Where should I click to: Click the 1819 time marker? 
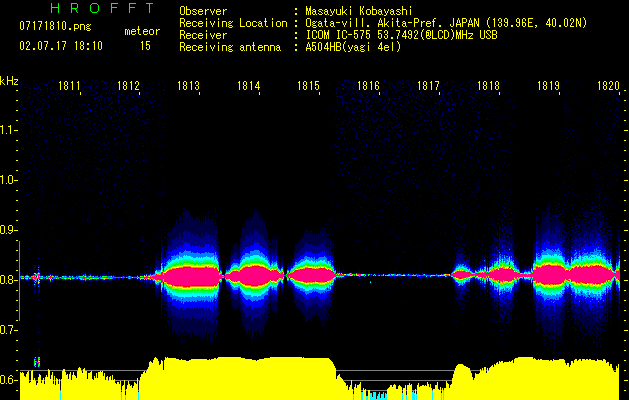tap(548, 86)
